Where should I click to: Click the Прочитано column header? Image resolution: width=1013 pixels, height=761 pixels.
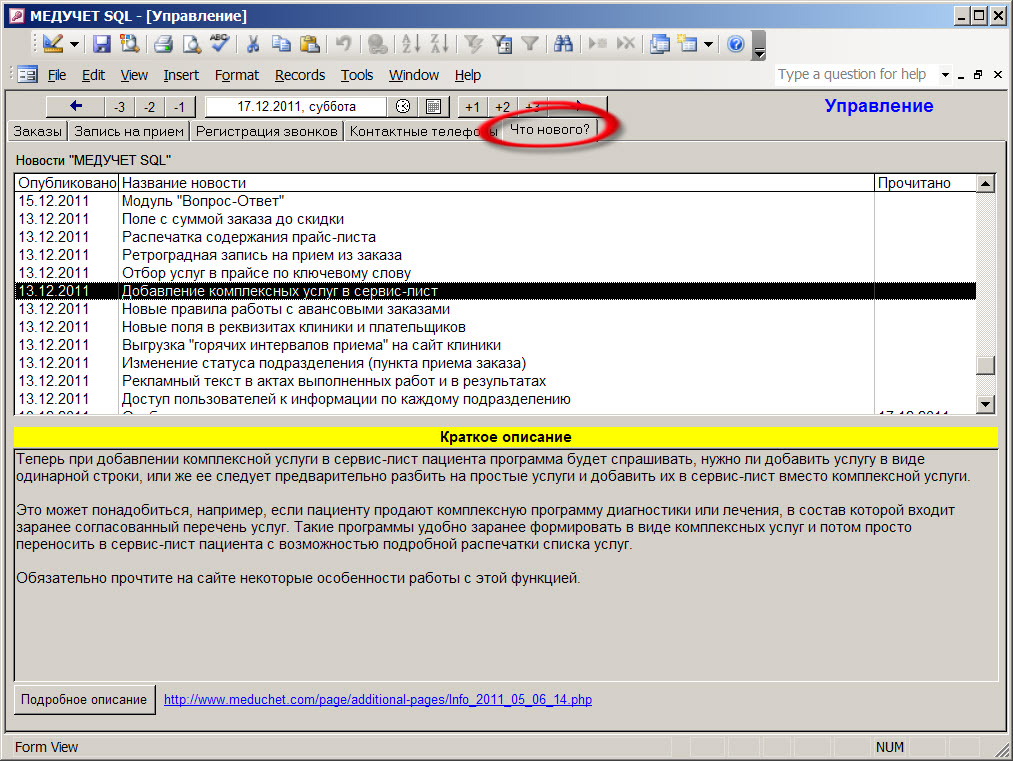click(x=925, y=183)
